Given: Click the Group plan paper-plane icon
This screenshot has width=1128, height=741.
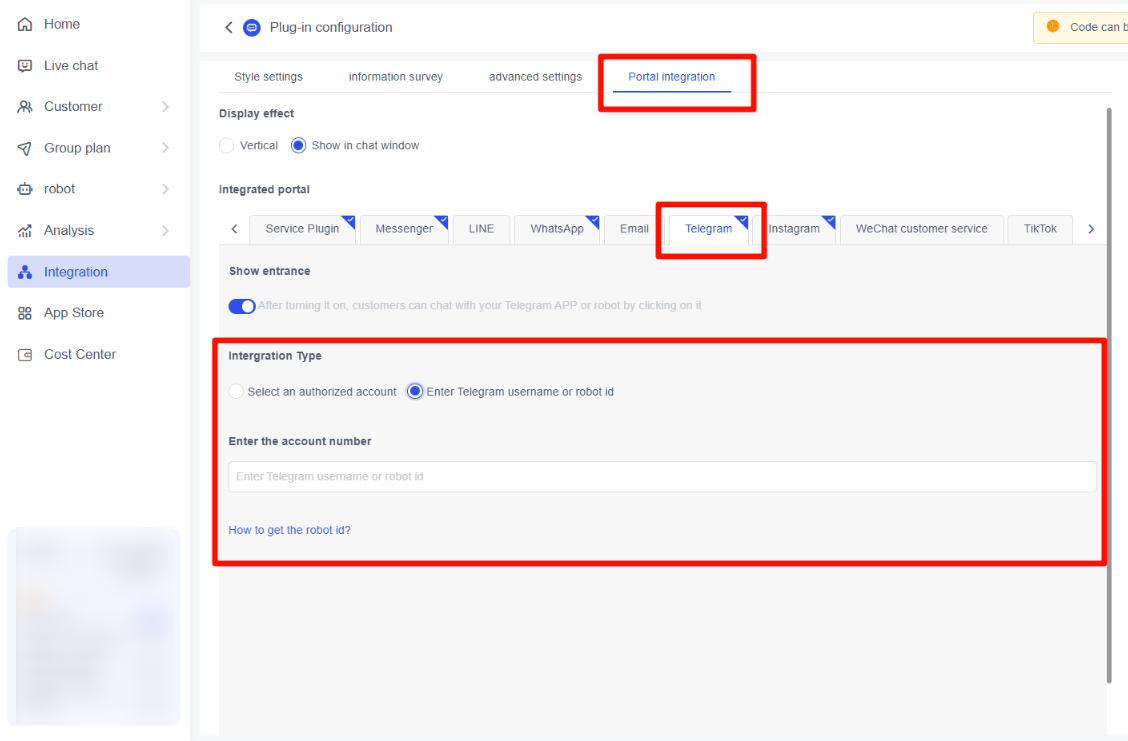Looking at the screenshot, I should point(25,148).
